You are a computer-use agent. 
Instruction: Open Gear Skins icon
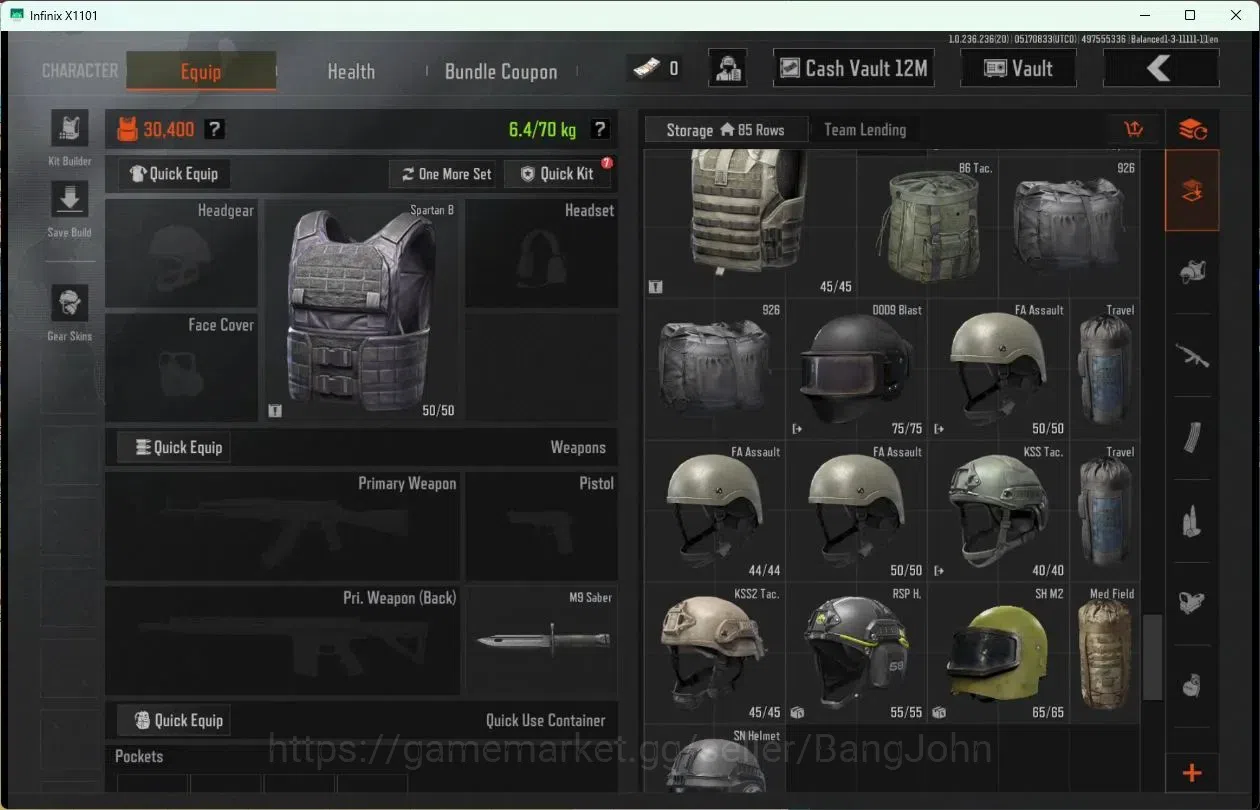(x=69, y=303)
